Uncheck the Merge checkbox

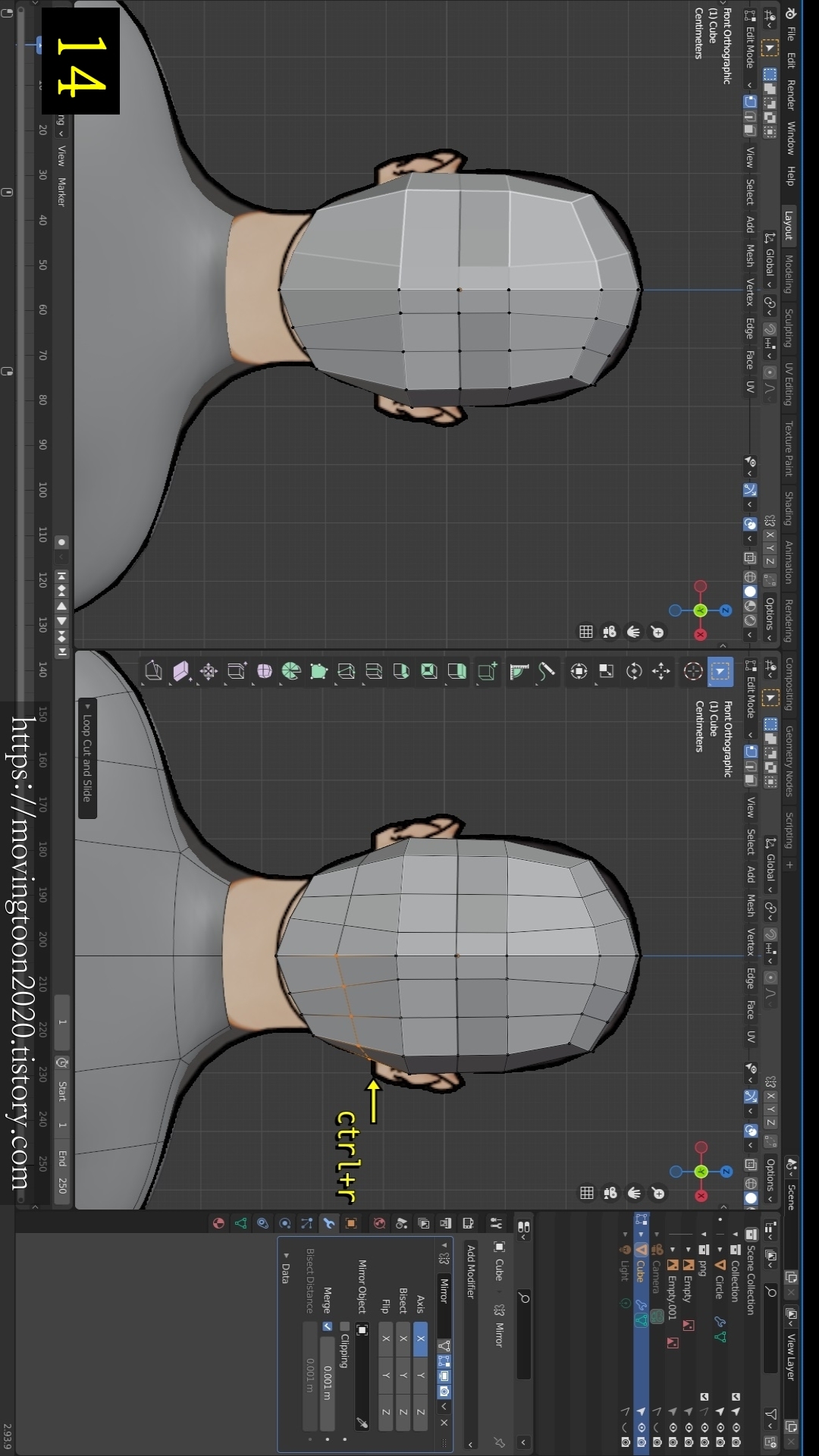point(327,1326)
